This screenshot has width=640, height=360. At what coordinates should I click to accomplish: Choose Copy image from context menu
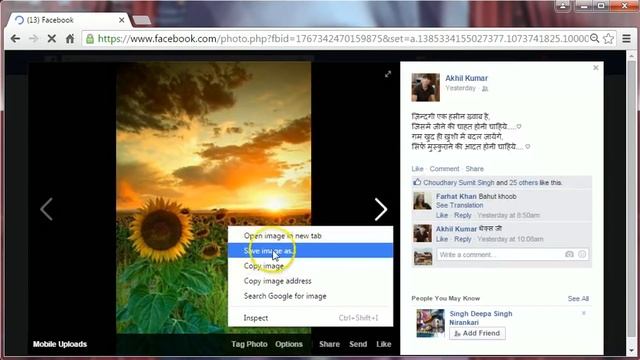tap(310, 266)
